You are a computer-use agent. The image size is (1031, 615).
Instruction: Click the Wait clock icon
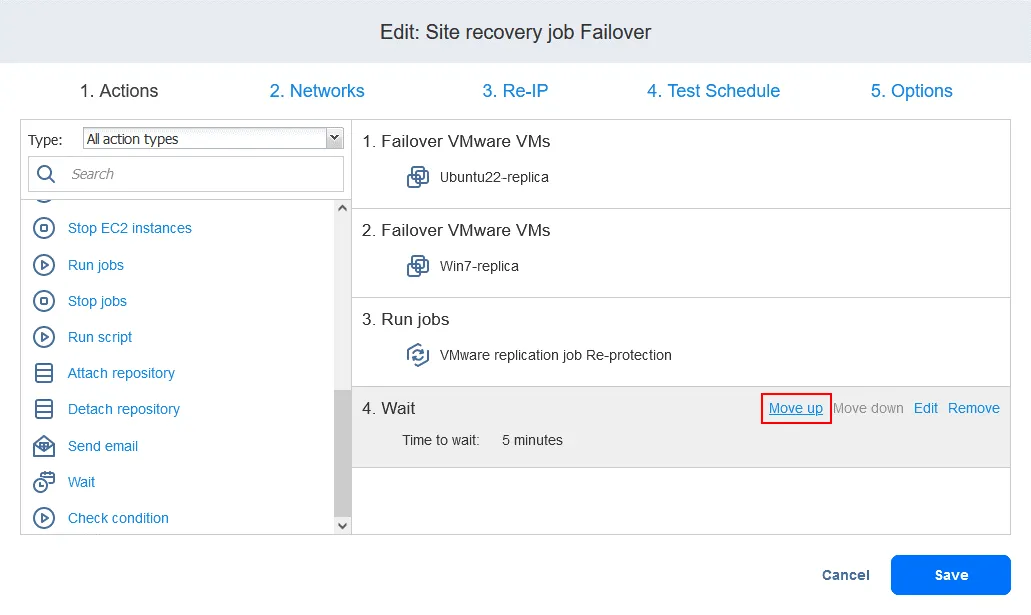(44, 482)
